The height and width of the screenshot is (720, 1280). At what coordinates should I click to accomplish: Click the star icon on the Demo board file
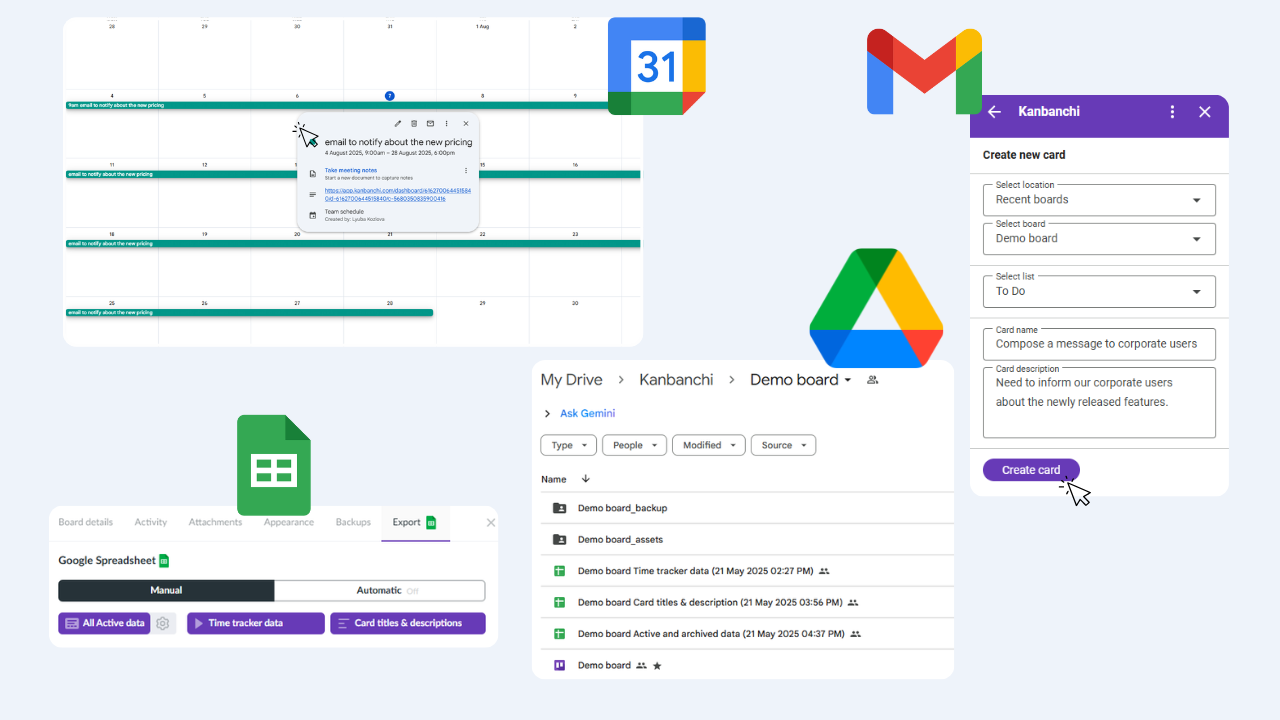[x=657, y=666]
